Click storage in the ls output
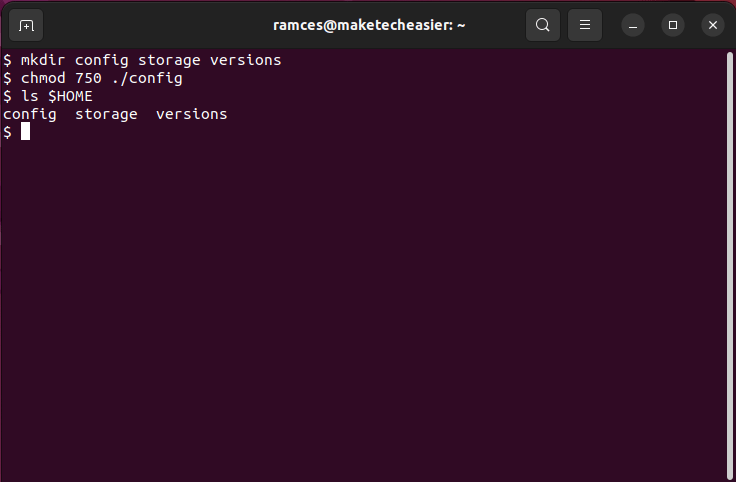The width and height of the screenshot is (736, 482). pyautogui.click(x=106, y=114)
